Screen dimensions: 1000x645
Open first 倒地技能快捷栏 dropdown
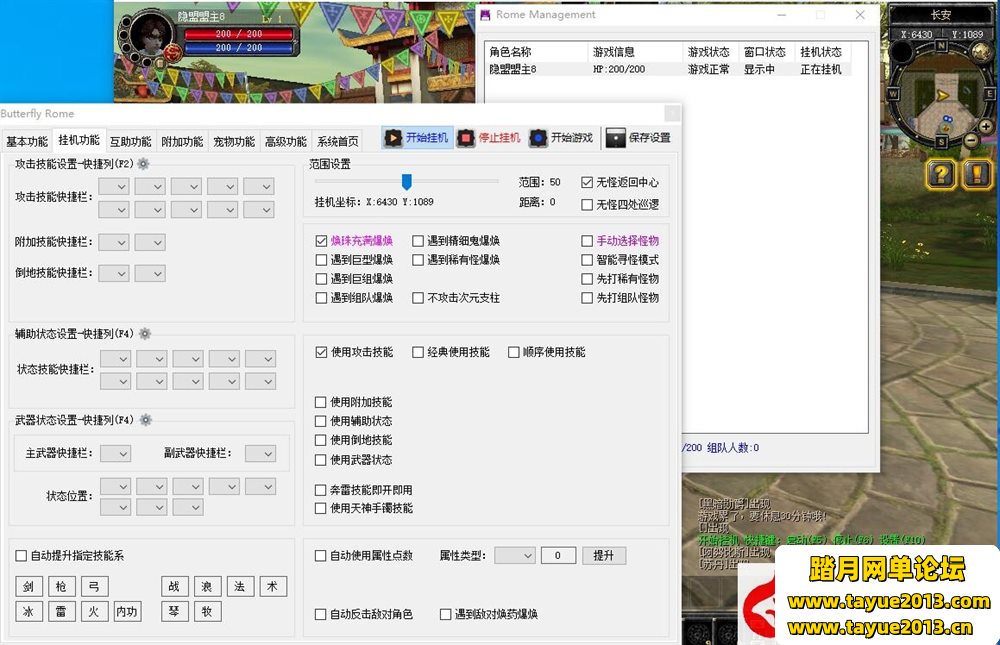pyautogui.click(x=114, y=274)
